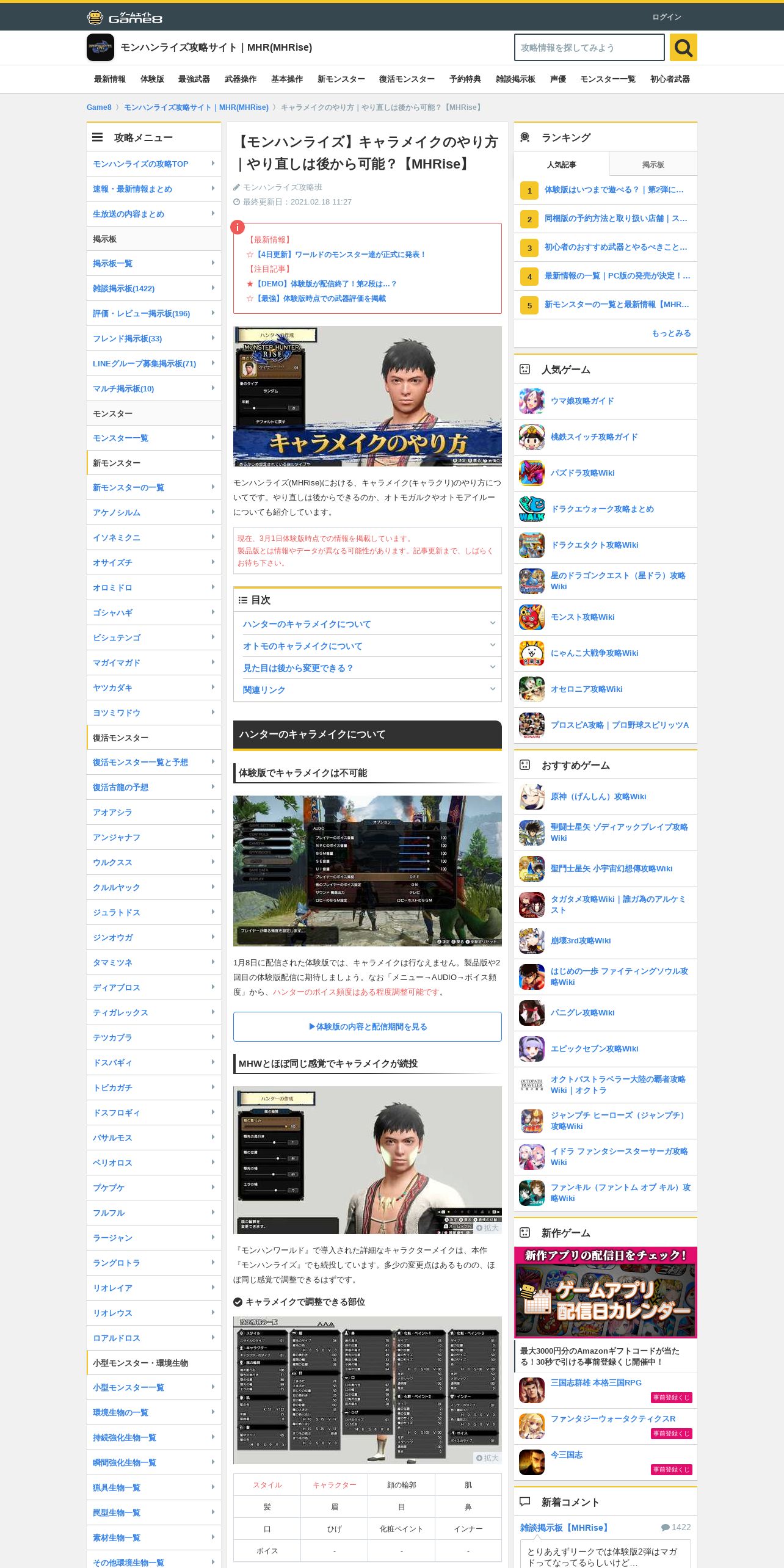This screenshot has height=1568, width=784.
Task: Open モンハンライズの攻略TOP side menu item
Action: [154, 164]
